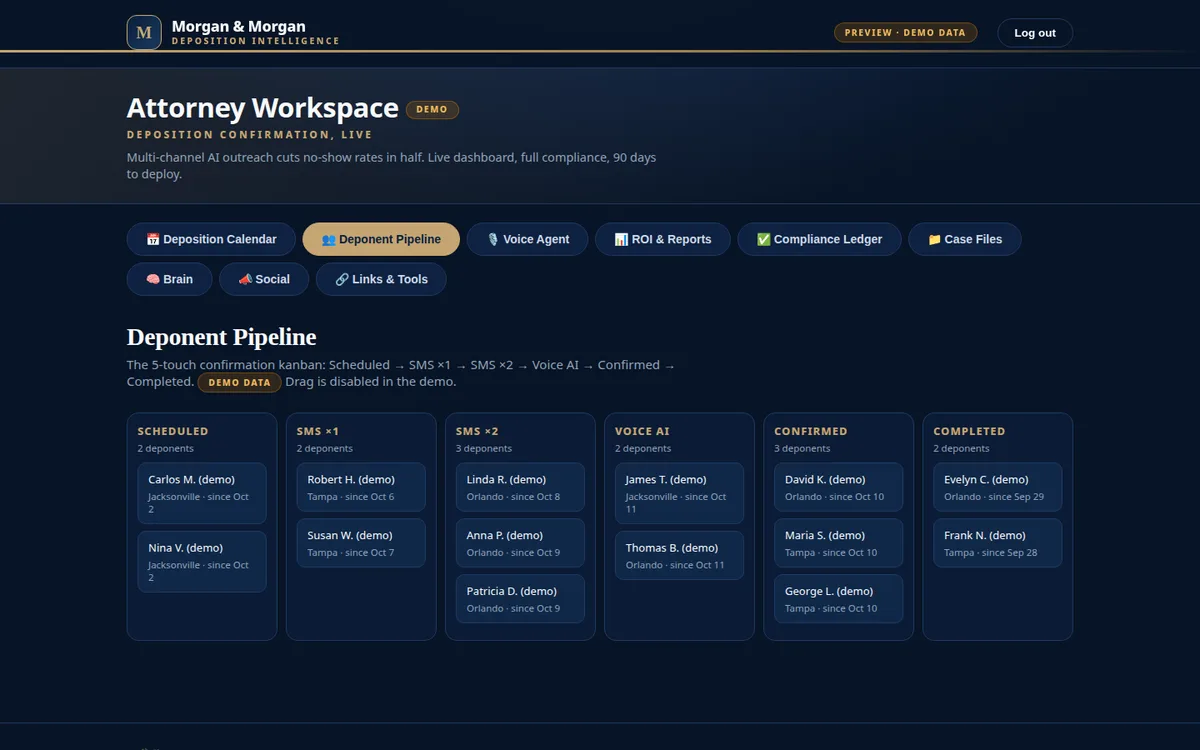Screen dimensions: 1200x750
Task: Click the SCHEDULED column header
Action: point(173,431)
